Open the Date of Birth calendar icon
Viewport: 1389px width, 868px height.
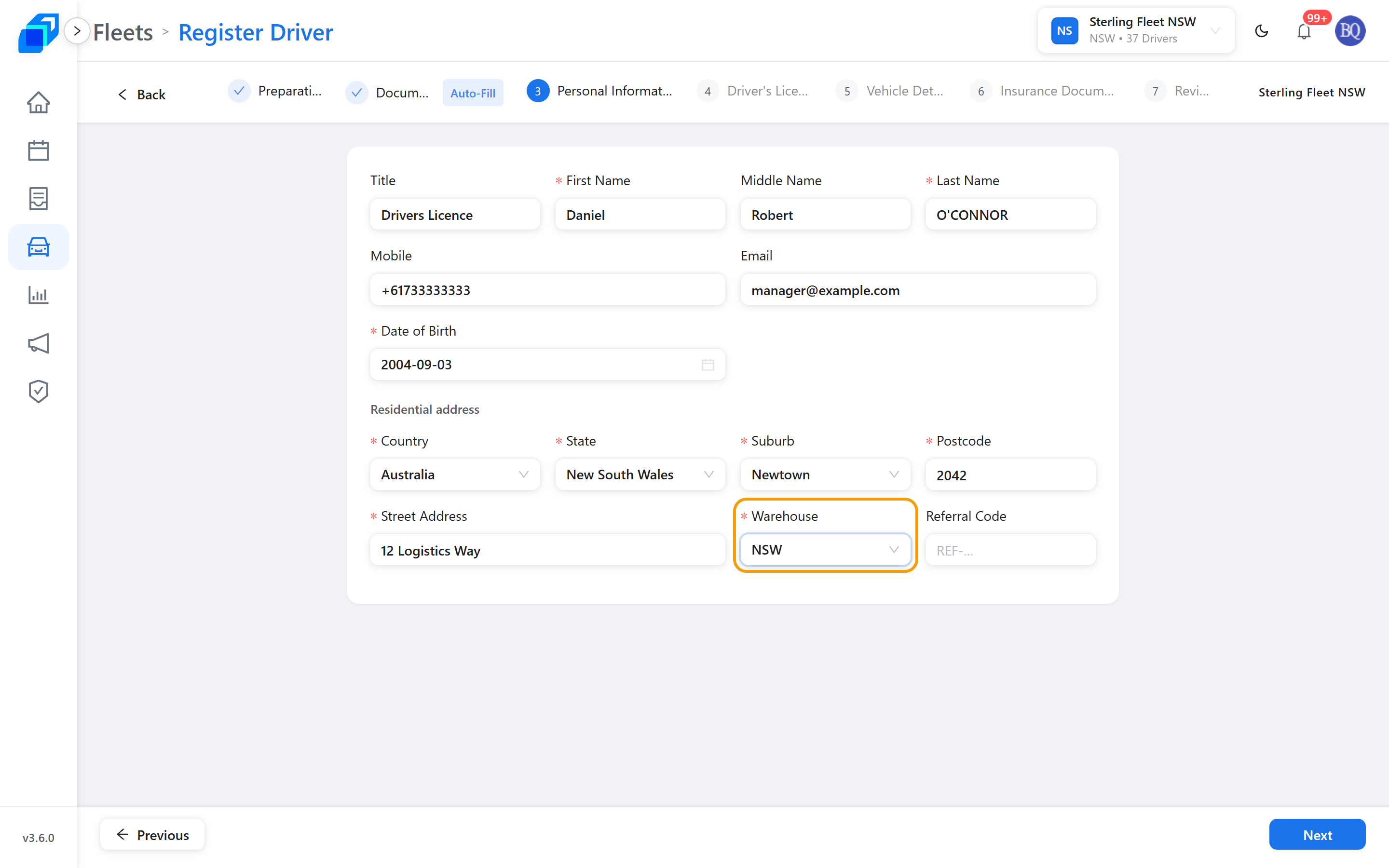(x=708, y=365)
